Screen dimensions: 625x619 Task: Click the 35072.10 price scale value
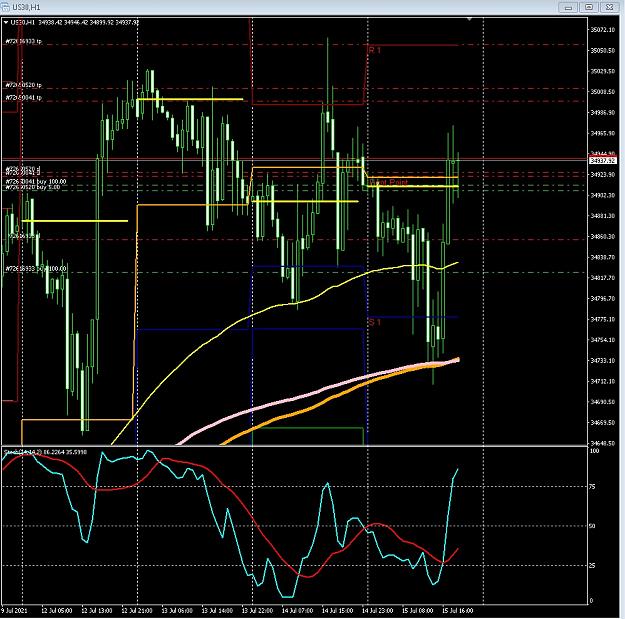point(602,29)
